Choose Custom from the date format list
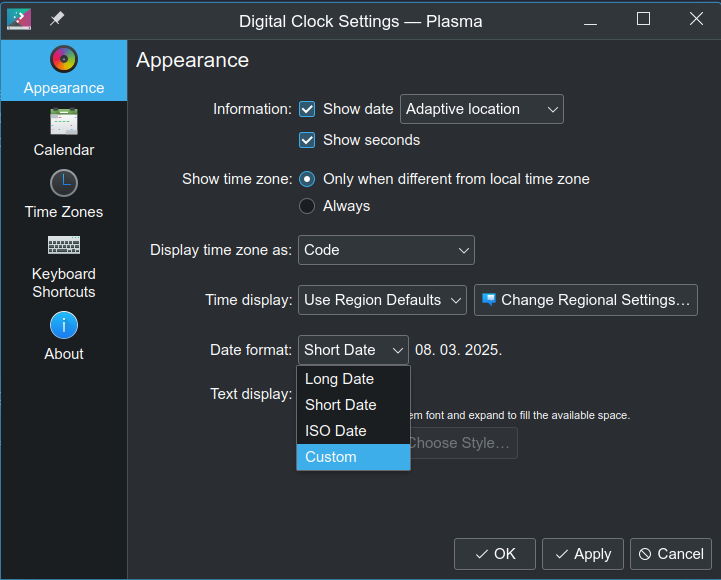This screenshot has height=580, width=721. tap(353, 457)
